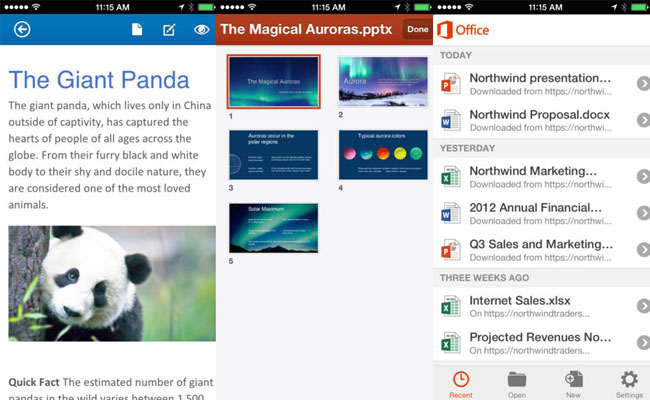
Task: Tap The Giant Panda heading
Action: [99, 80]
